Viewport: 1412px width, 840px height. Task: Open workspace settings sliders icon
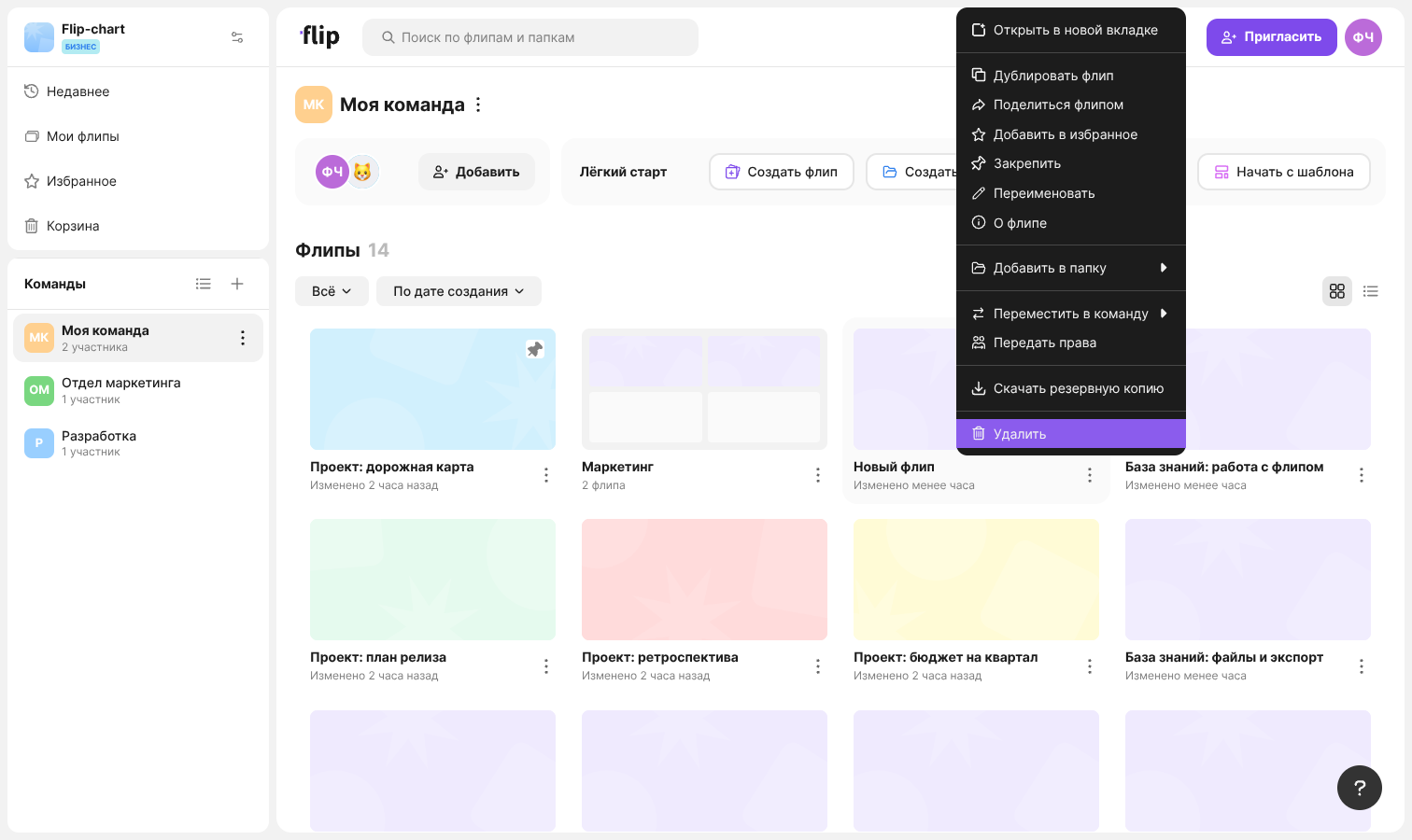click(237, 37)
